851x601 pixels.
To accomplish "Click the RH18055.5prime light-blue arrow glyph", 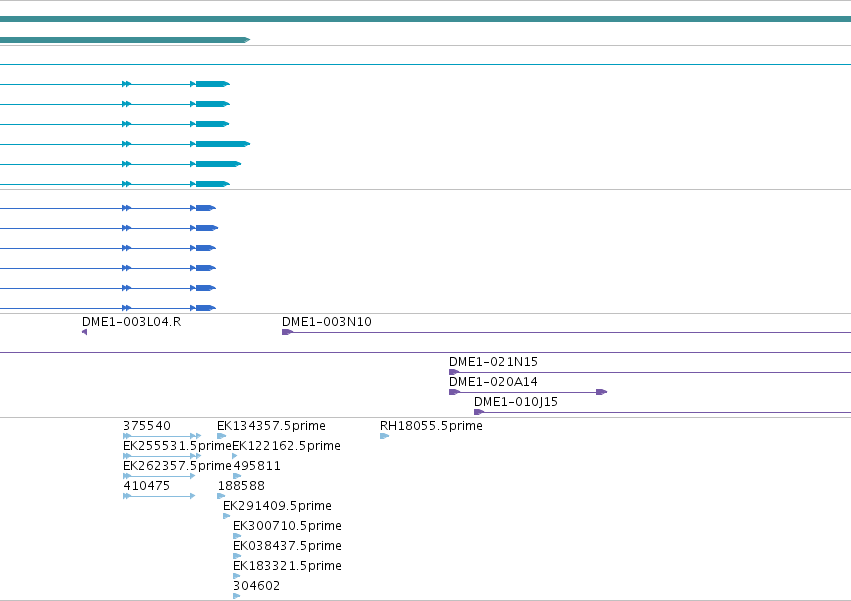I will pos(384,436).
